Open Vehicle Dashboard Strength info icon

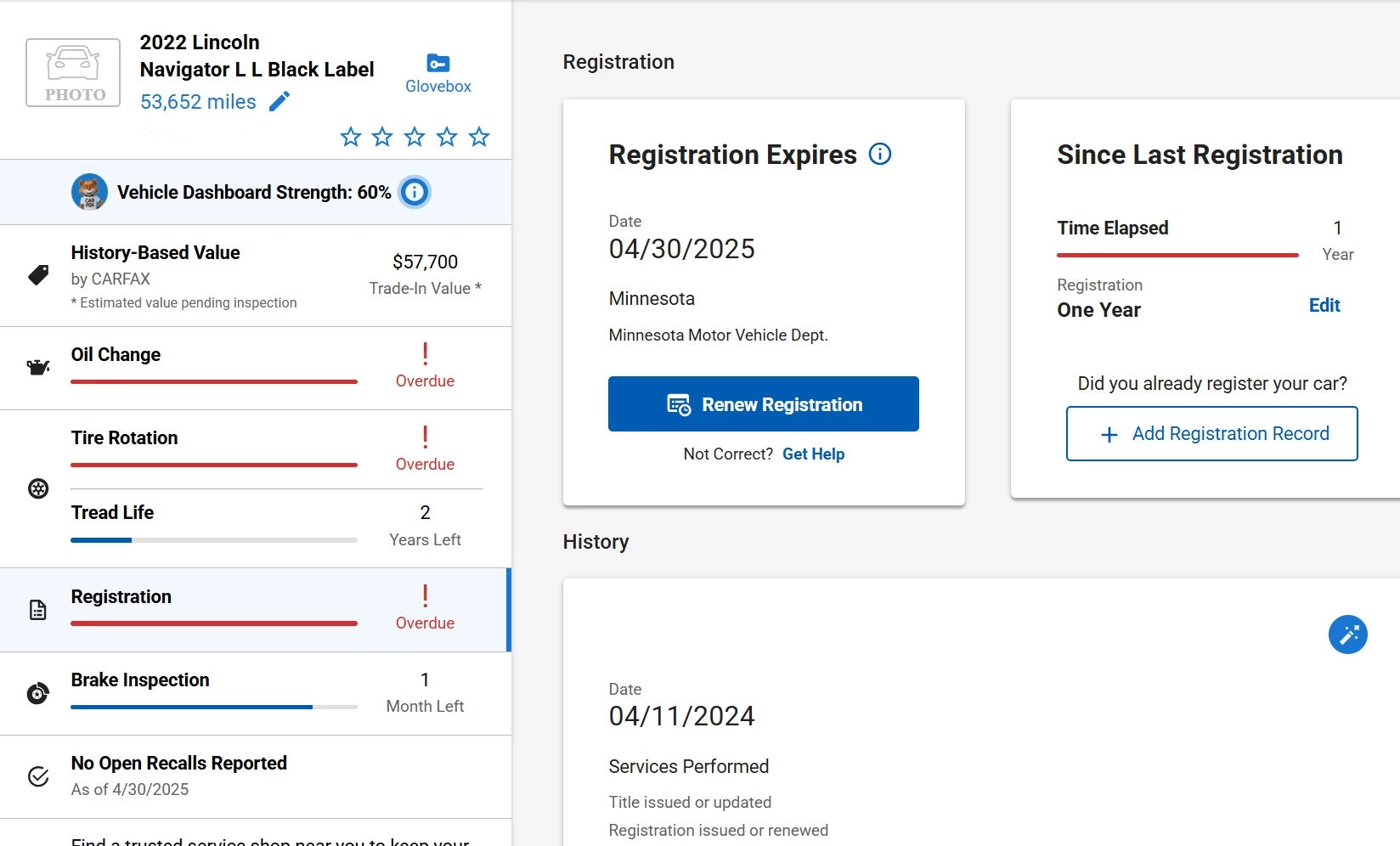pos(415,193)
